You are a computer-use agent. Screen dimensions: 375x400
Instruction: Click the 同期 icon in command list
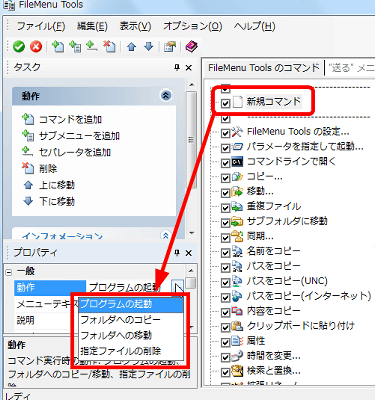click(237, 237)
